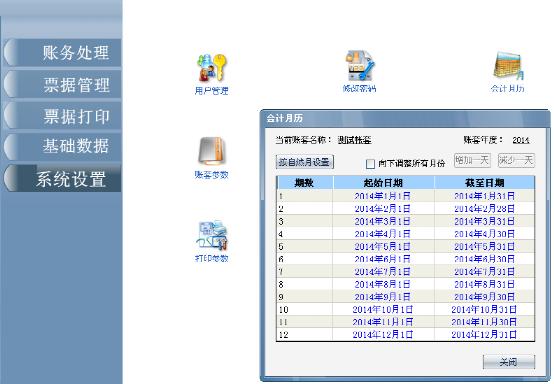Click the 截至日期 column header

tap(484, 183)
